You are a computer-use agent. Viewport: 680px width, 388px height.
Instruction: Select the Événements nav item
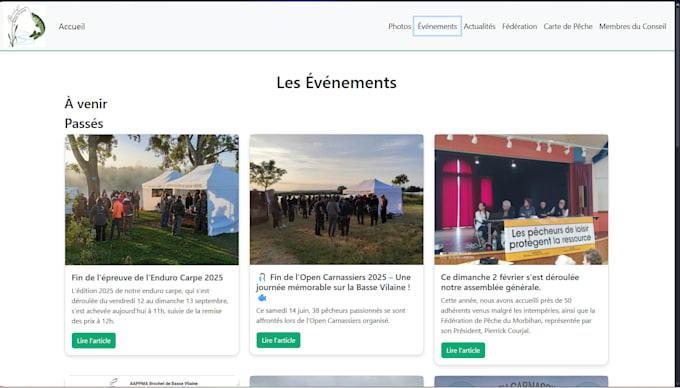[437, 26]
